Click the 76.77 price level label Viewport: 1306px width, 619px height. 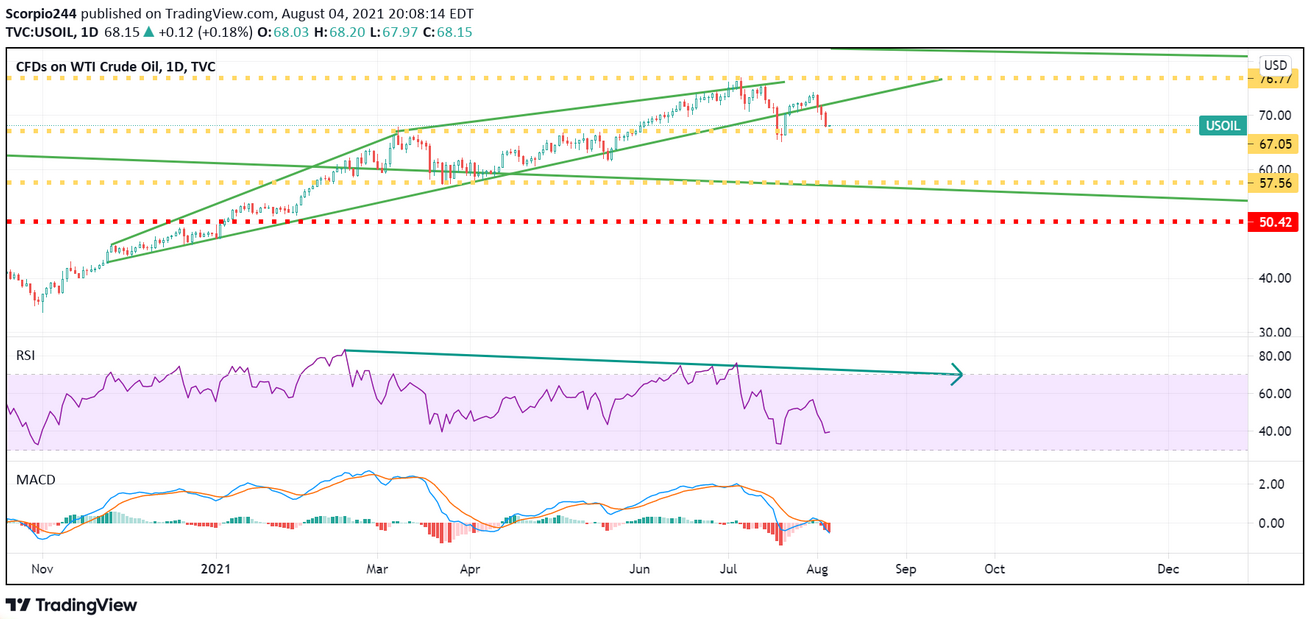[x=1275, y=78]
